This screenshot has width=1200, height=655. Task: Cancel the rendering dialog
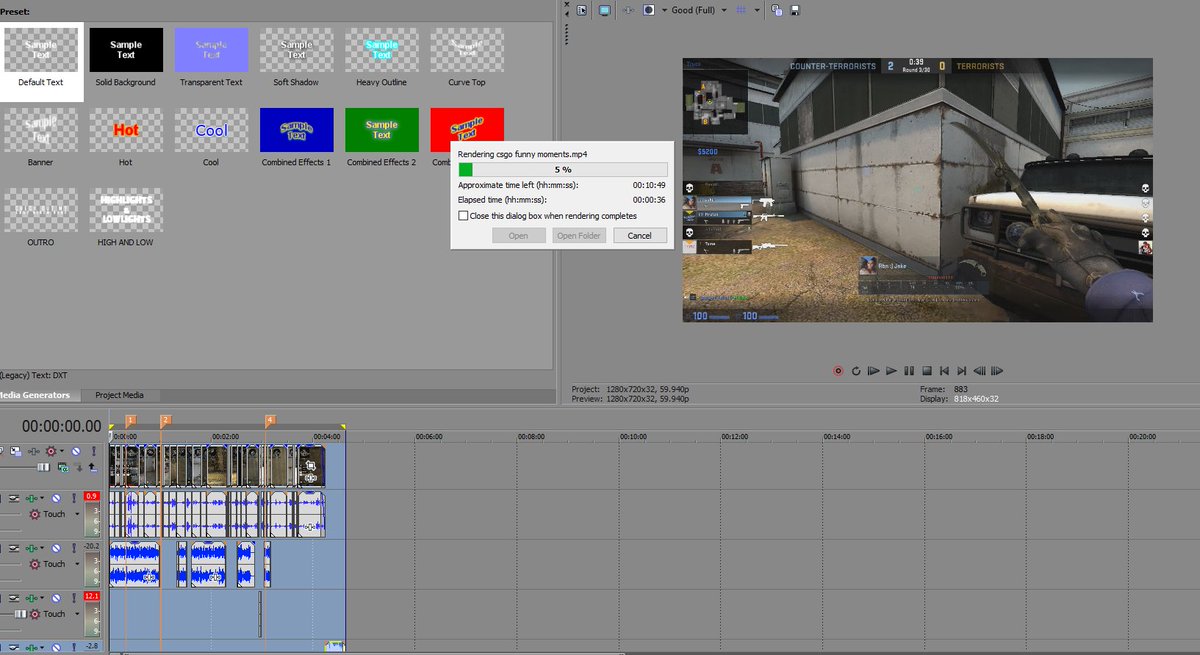click(x=639, y=236)
